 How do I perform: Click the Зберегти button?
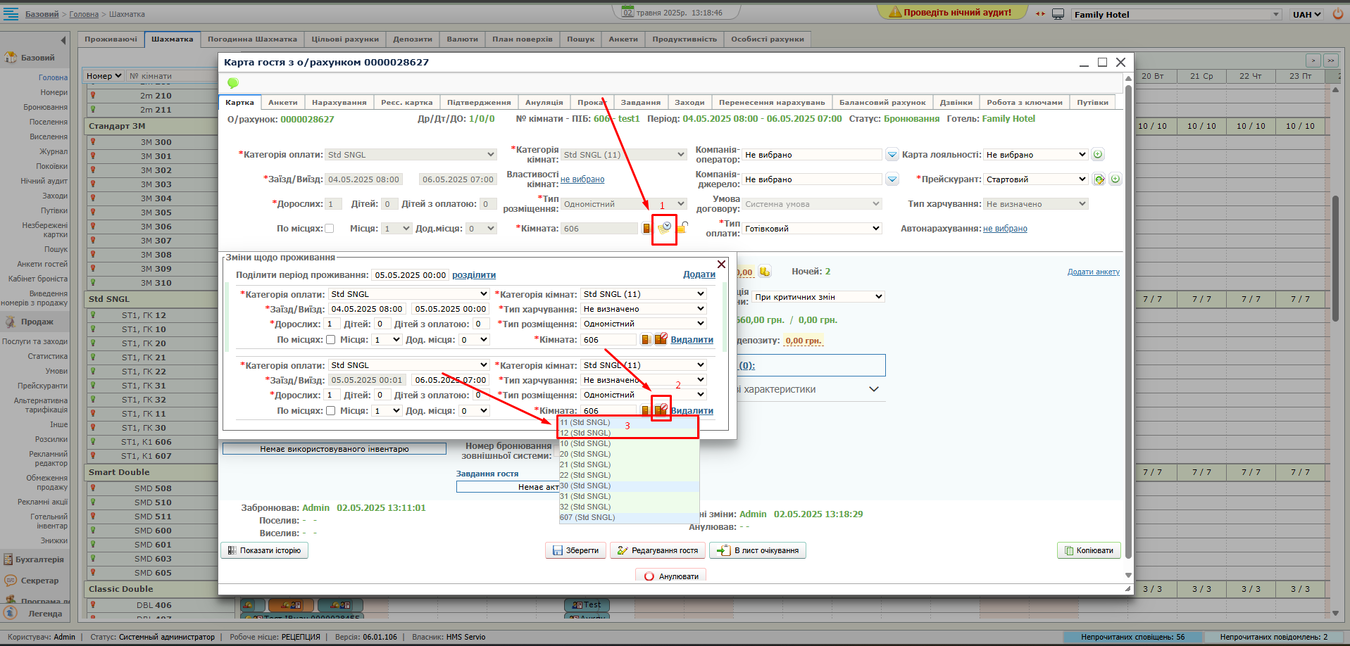tap(575, 551)
